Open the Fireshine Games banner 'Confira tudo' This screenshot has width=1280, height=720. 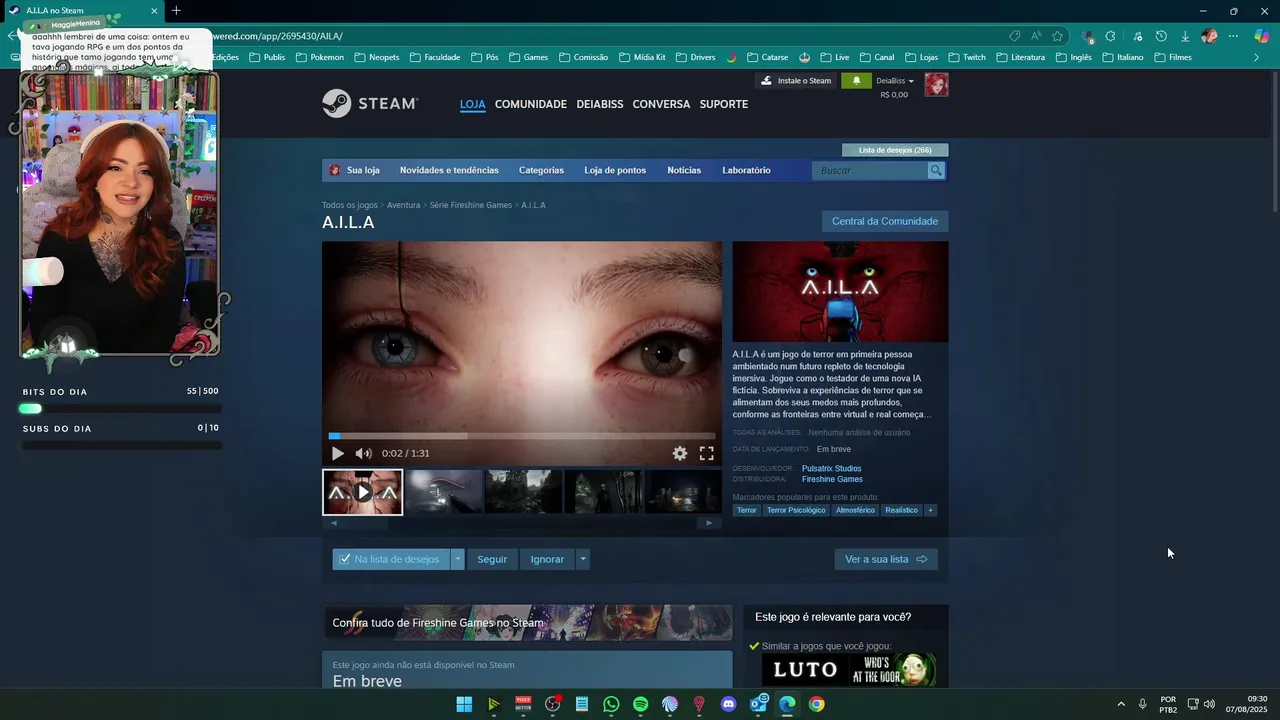coord(527,623)
